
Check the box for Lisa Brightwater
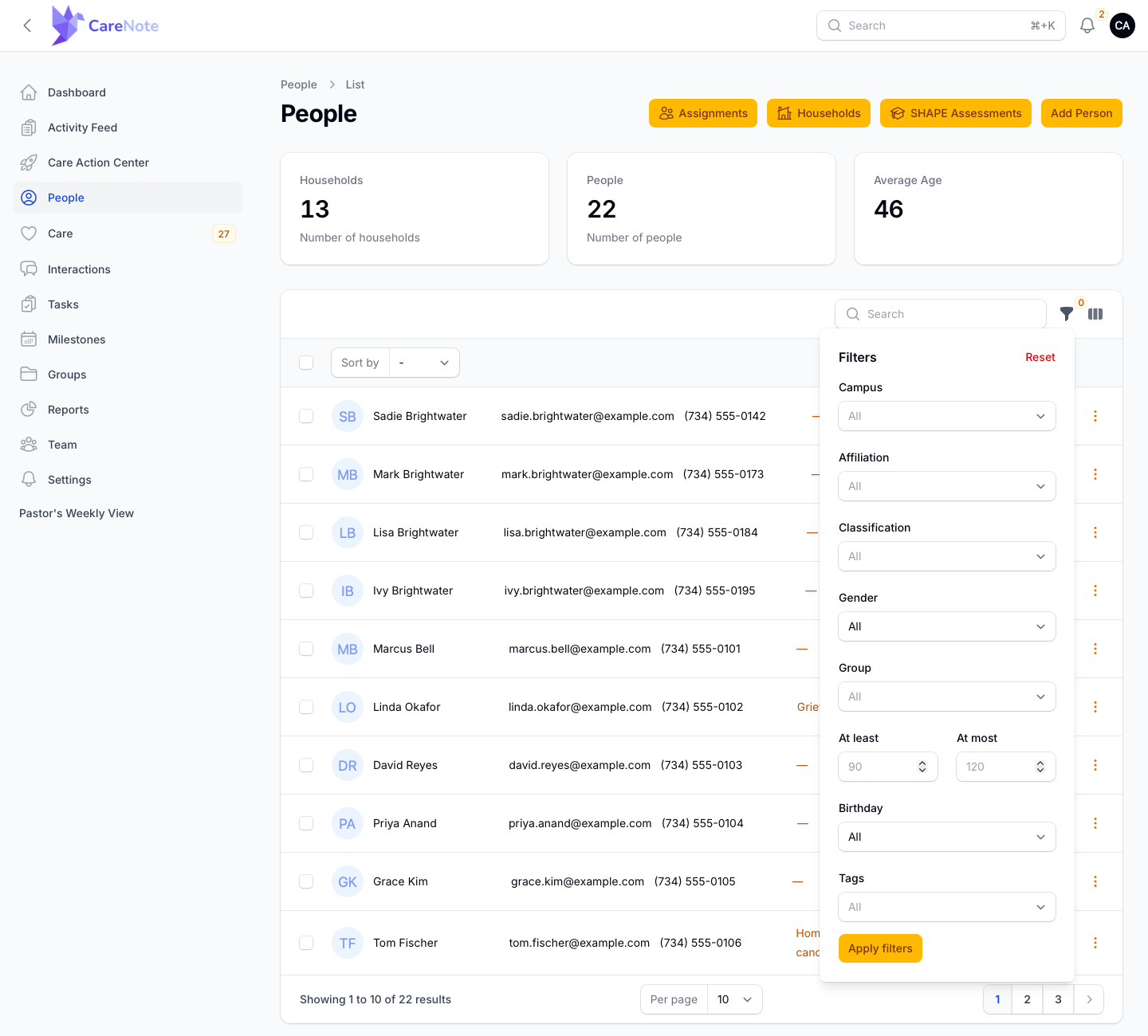click(x=306, y=532)
